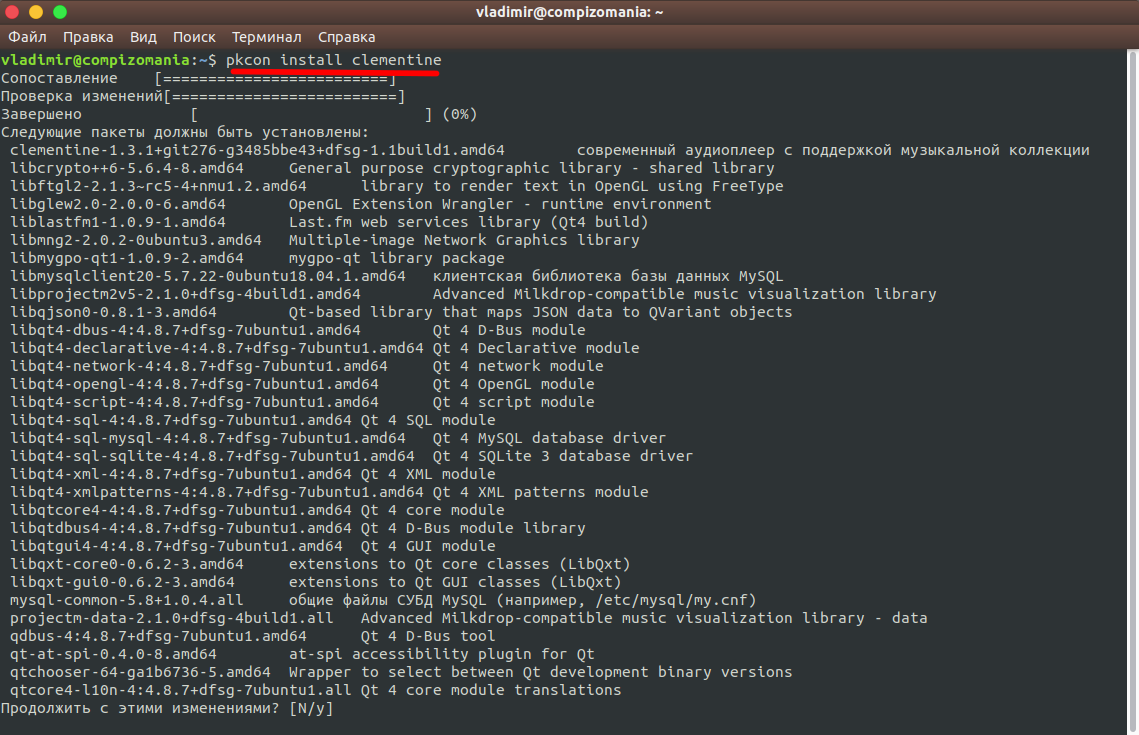The height and width of the screenshot is (735, 1139).
Task: Click the libqtgui4 package row
Action: [x=253, y=545]
